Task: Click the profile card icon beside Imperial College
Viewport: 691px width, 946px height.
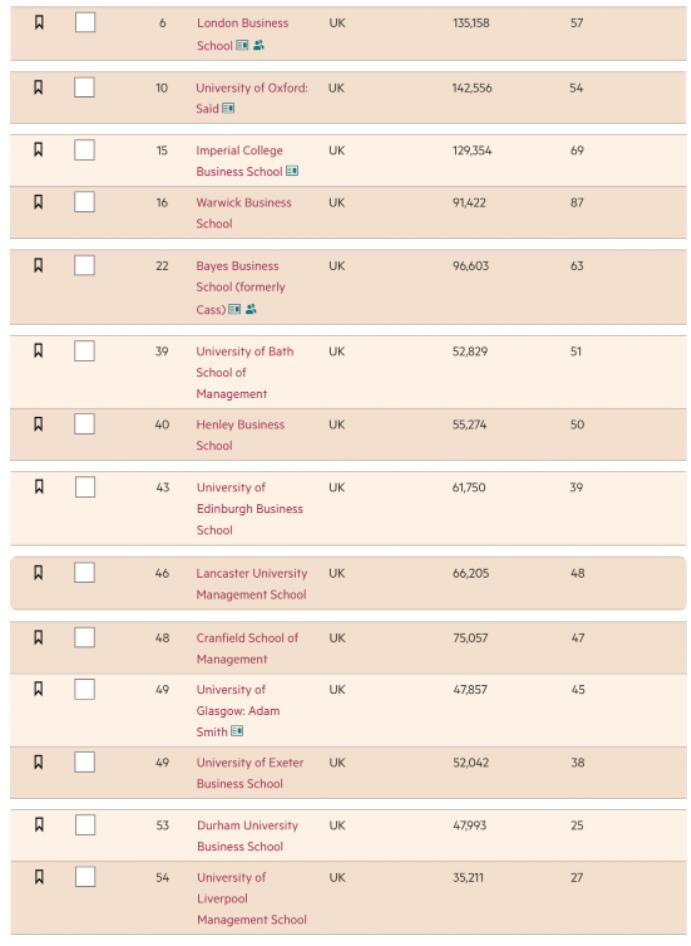Action: pos(292,171)
